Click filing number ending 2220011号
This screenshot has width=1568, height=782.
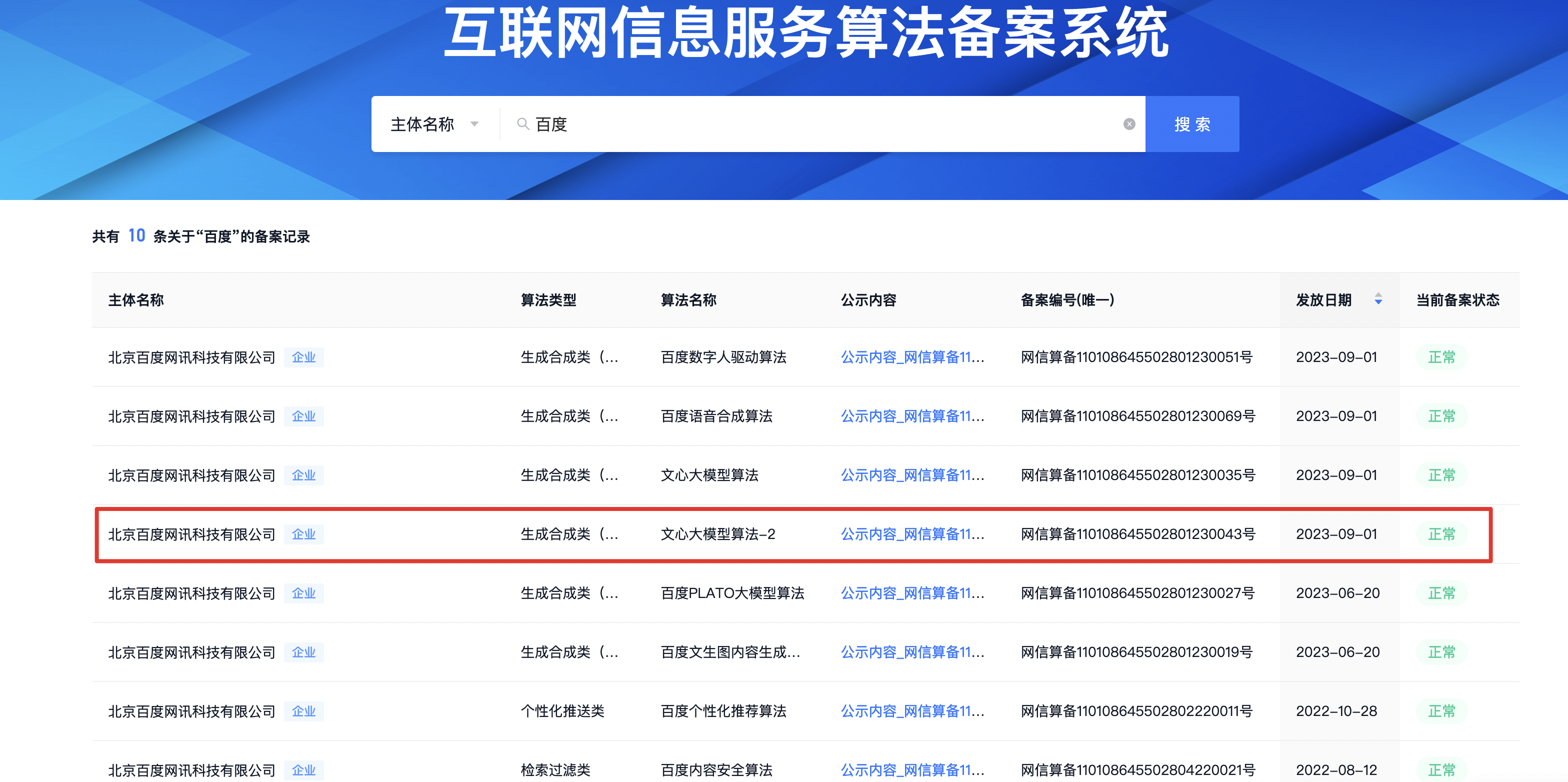1136,711
